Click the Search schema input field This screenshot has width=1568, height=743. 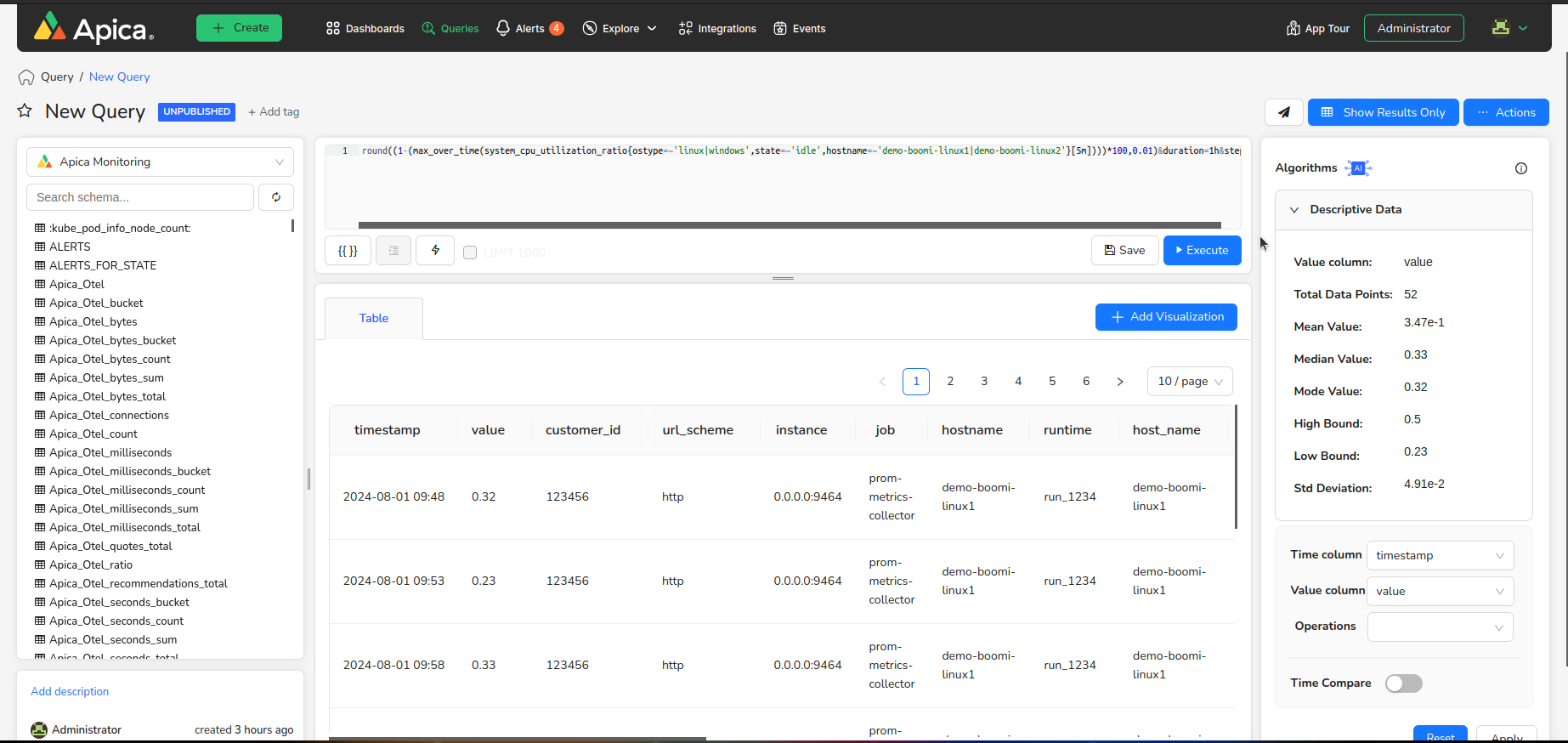point(140,197)
